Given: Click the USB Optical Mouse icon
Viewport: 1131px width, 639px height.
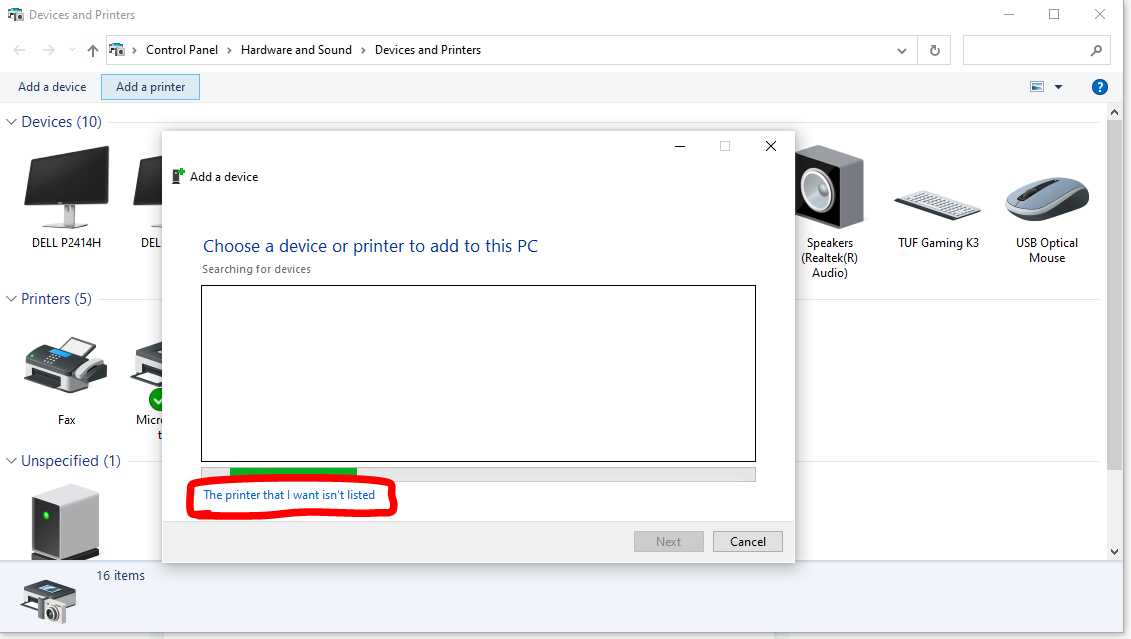Looking at the screenshot, I should 1046,200.
